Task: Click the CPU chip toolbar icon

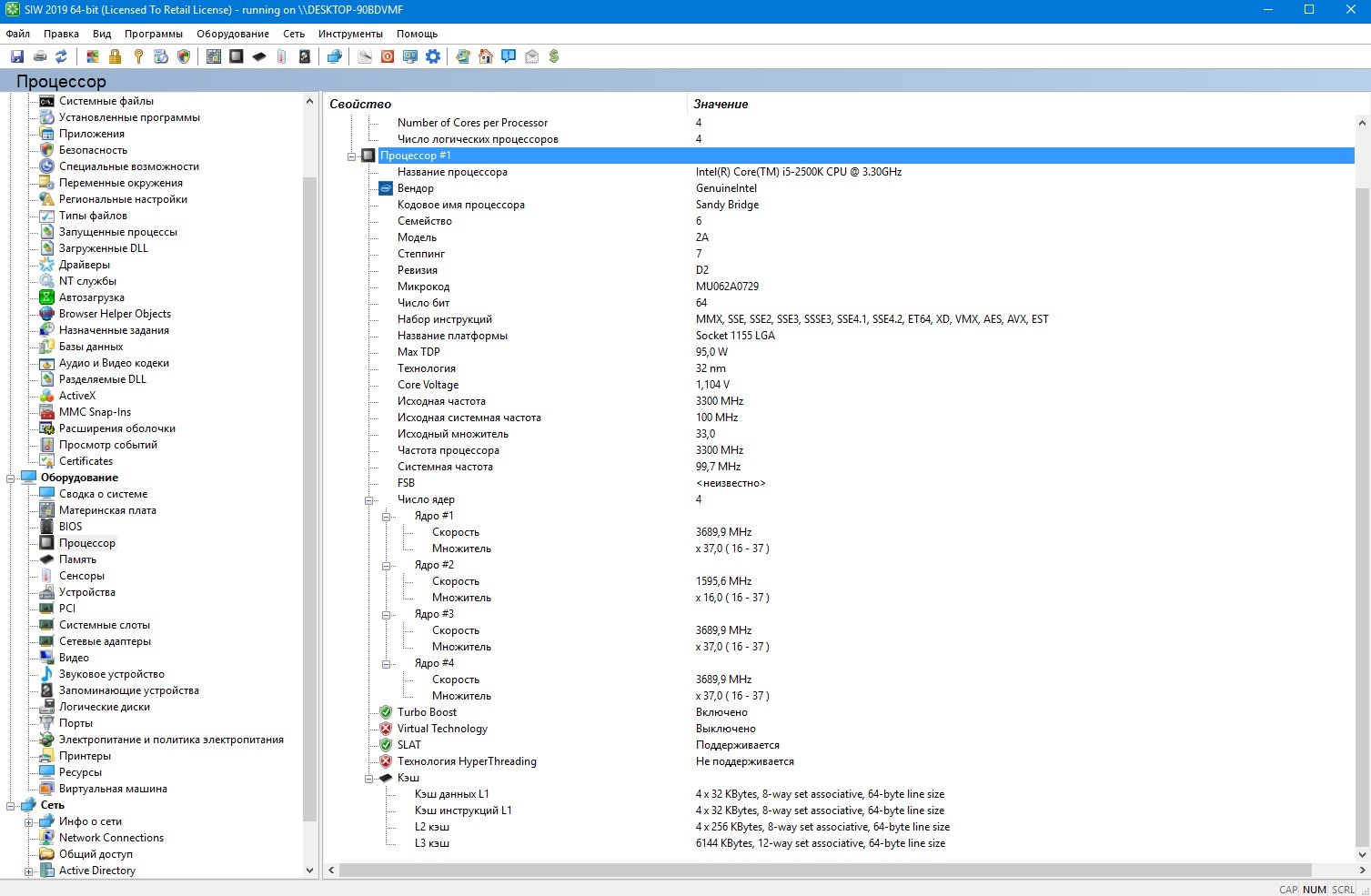Action: pos(237,56)
